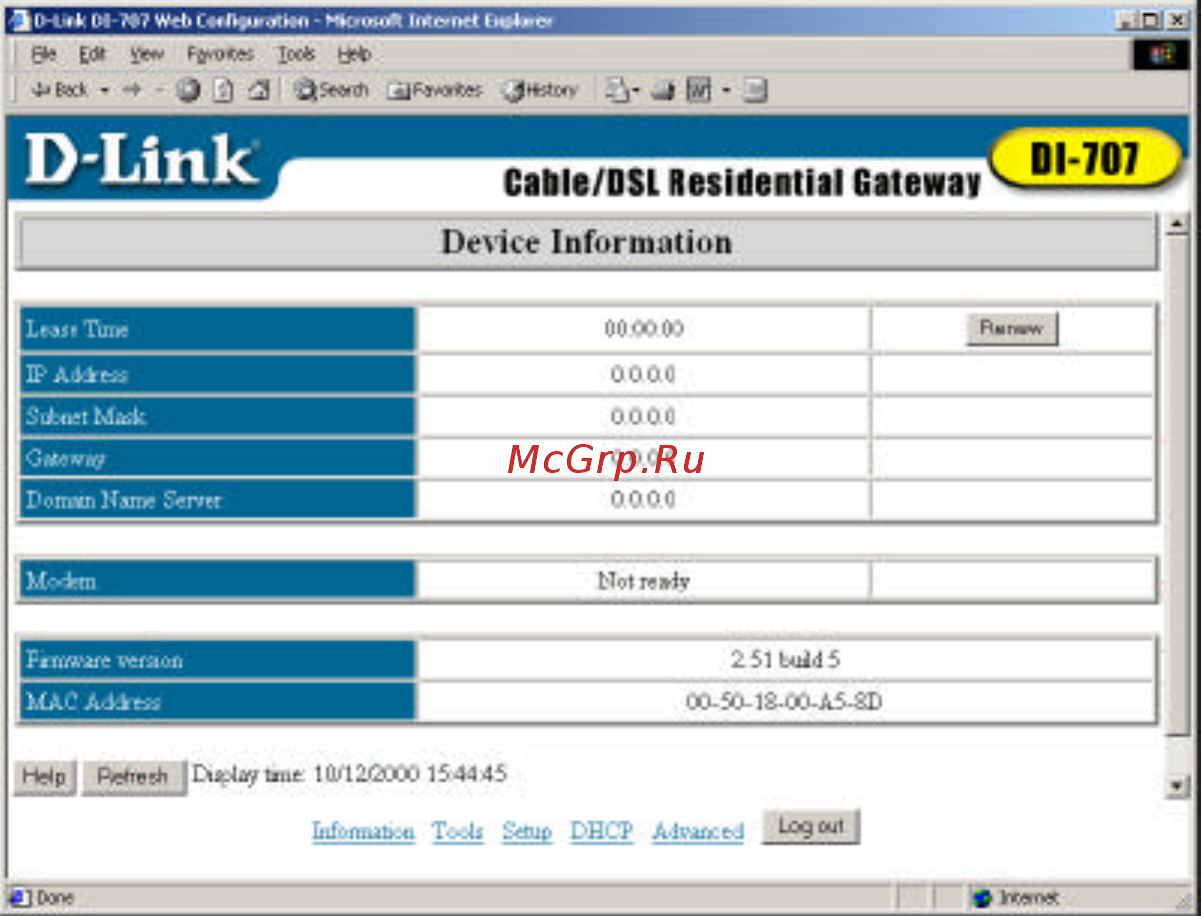
Task: Click the Forward arrow button
Action: coord(132,90)
